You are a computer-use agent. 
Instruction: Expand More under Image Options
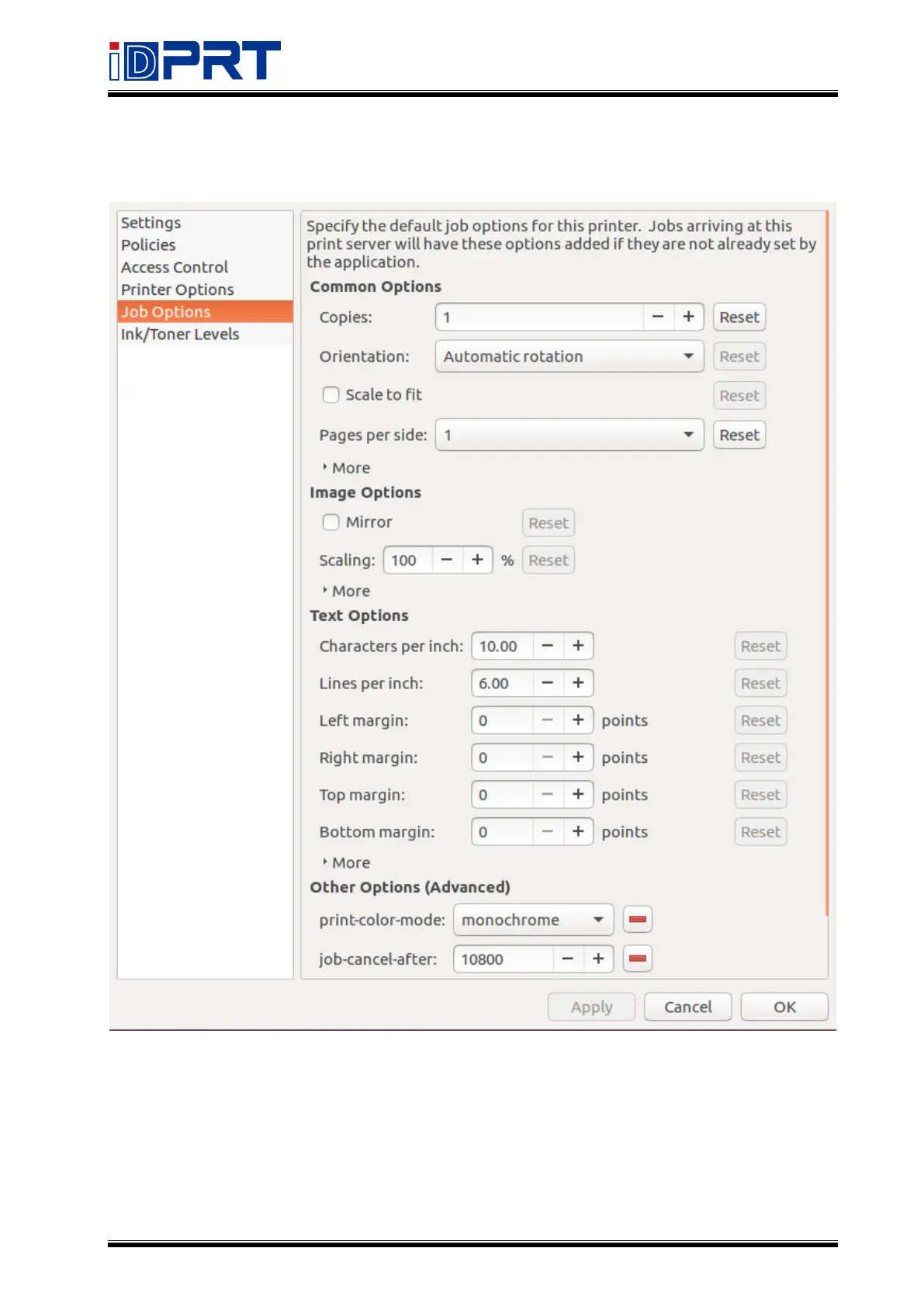(346, 591)
